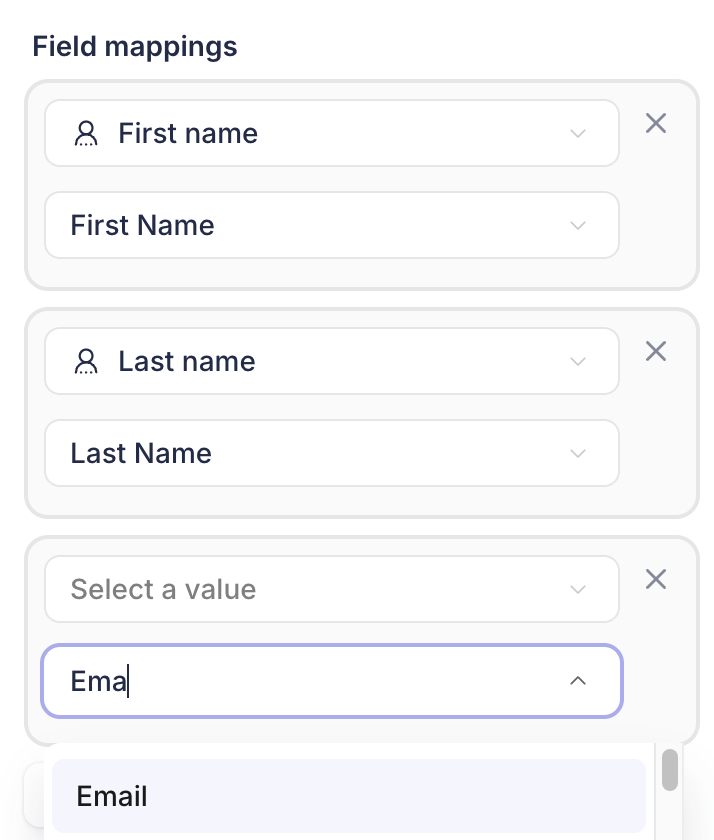Expand the chevron on the capitalized 'First Name' dropdown

point(577,226)
